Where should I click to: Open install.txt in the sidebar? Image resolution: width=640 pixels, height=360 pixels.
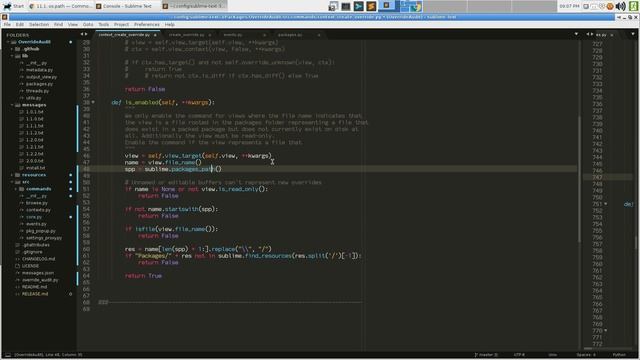point(36,168)
